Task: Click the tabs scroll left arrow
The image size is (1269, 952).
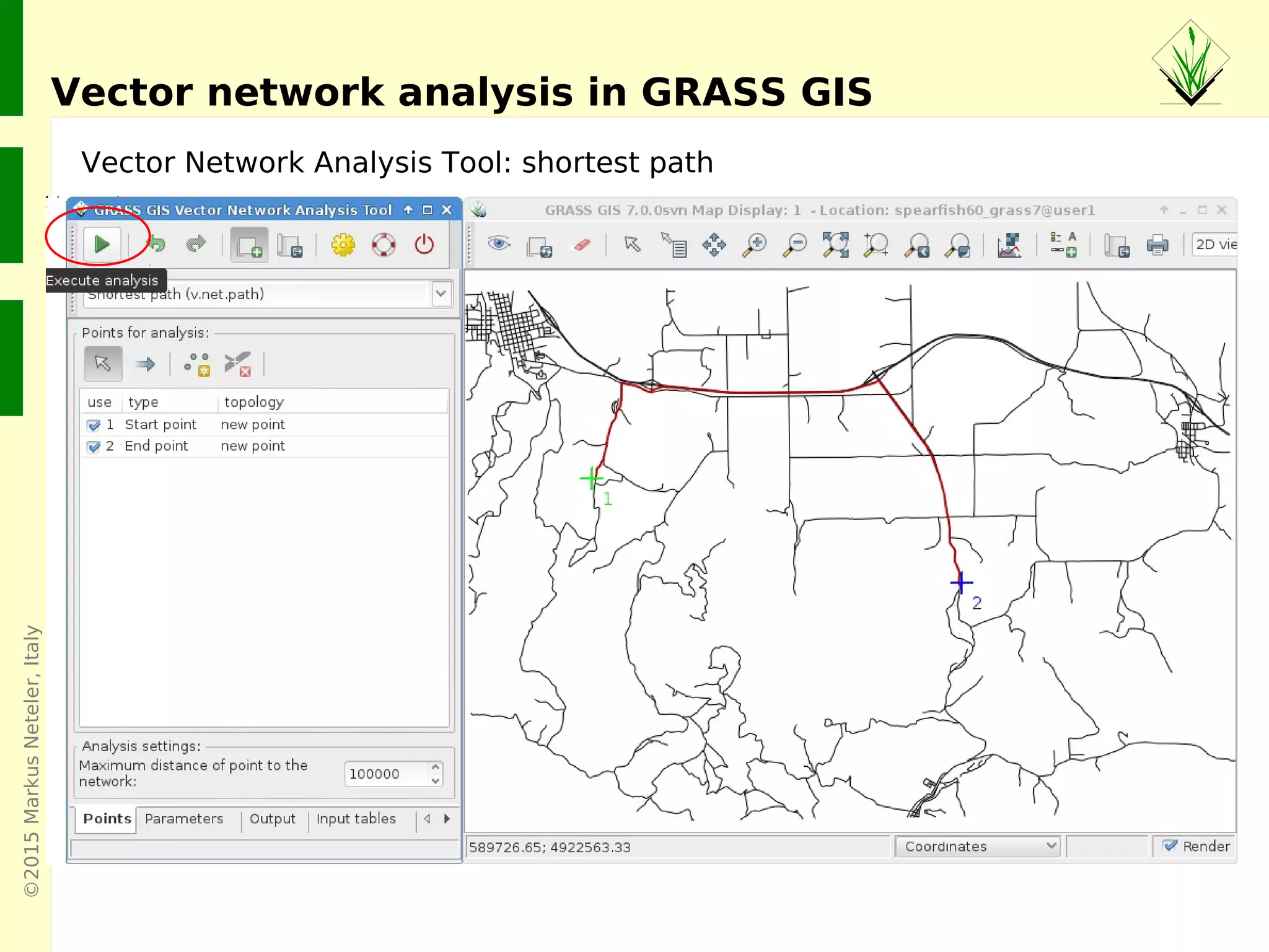Action: pyautogui.click(x=427, y=819)
